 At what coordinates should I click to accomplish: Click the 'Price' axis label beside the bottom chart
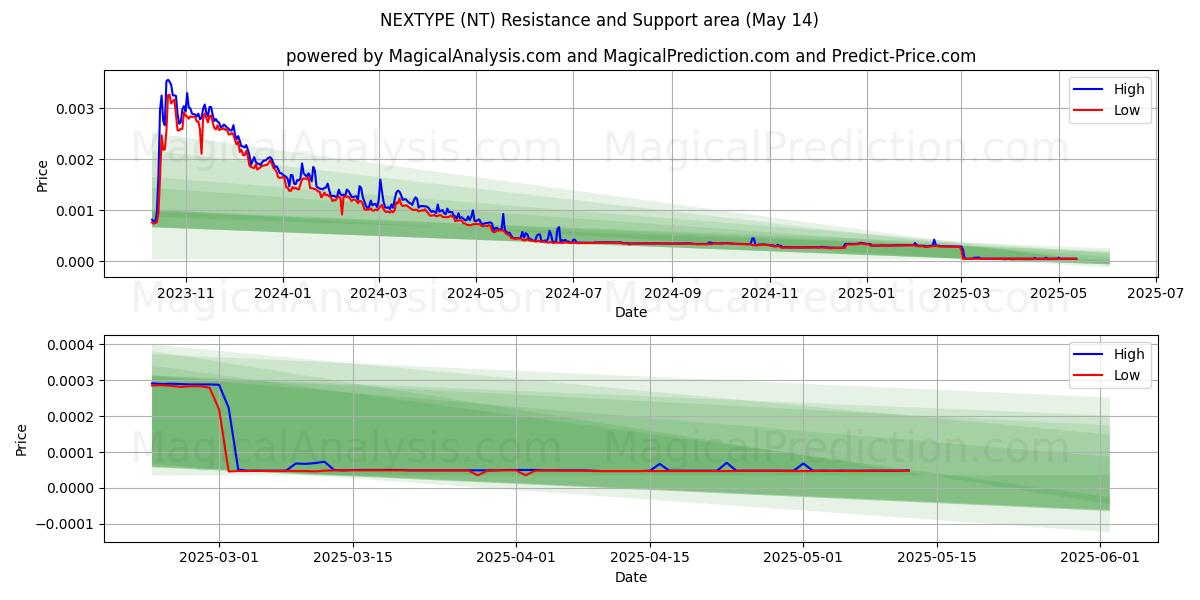(x=22, y=440)
